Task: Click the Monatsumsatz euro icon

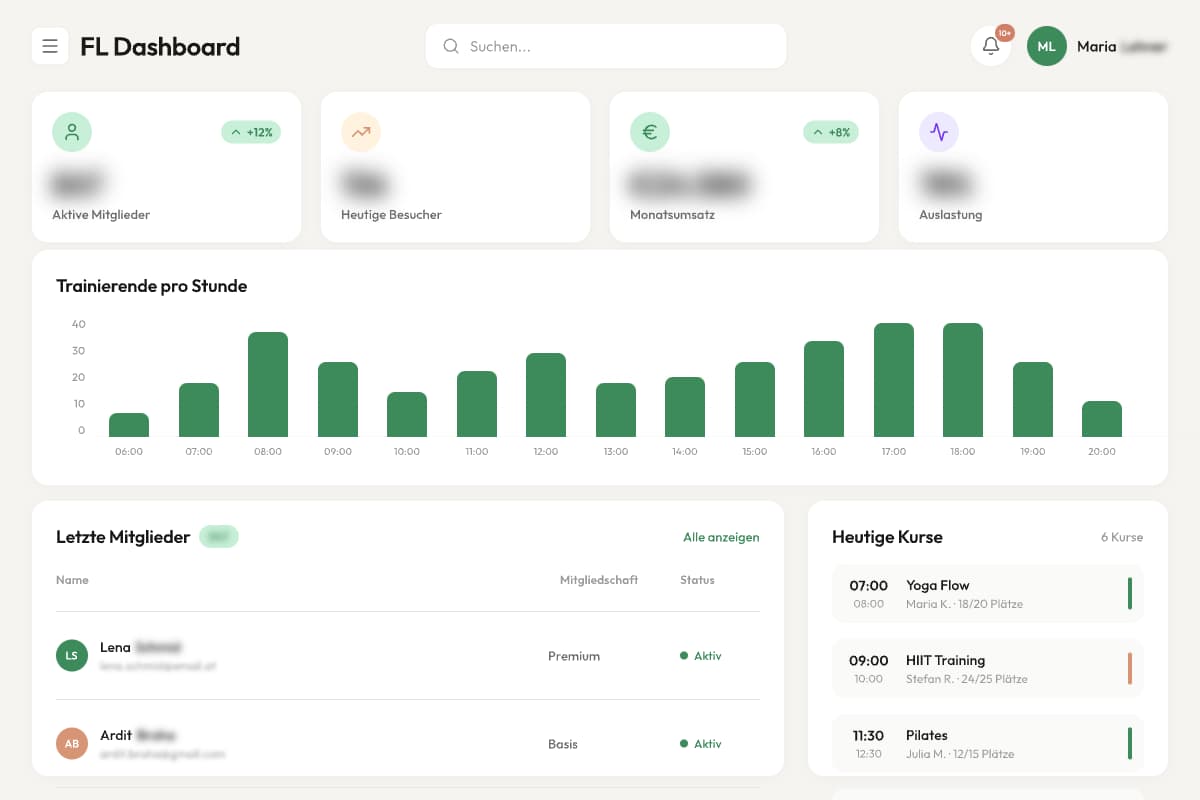Action: (649, 131)
